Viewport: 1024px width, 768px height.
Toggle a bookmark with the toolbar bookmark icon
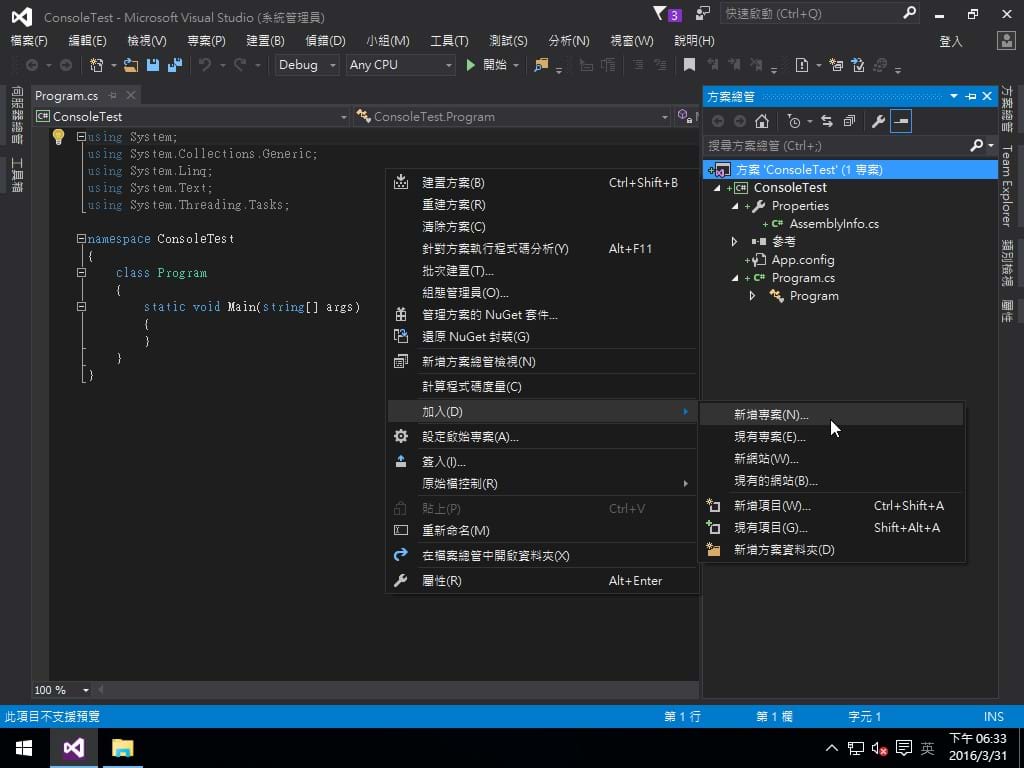(x=689, y=65)
